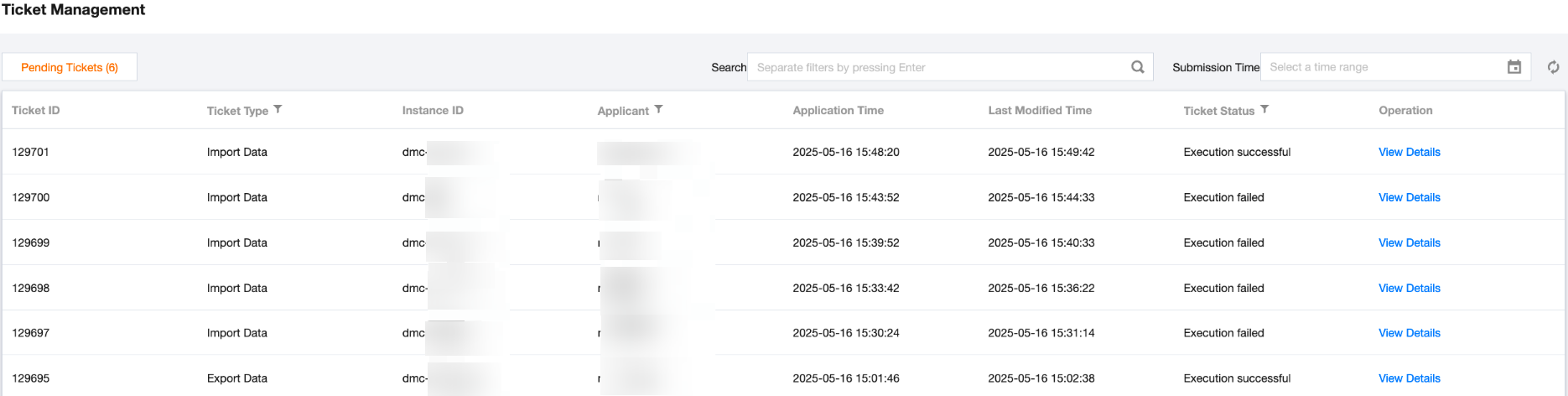Click the Ticket ID column header
Image resolution: width=1568 pixels, height=396 pixels.
(36, 110)
